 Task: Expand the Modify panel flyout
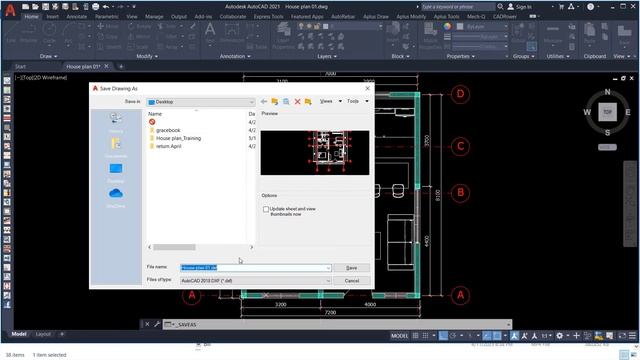click(147, 56)
